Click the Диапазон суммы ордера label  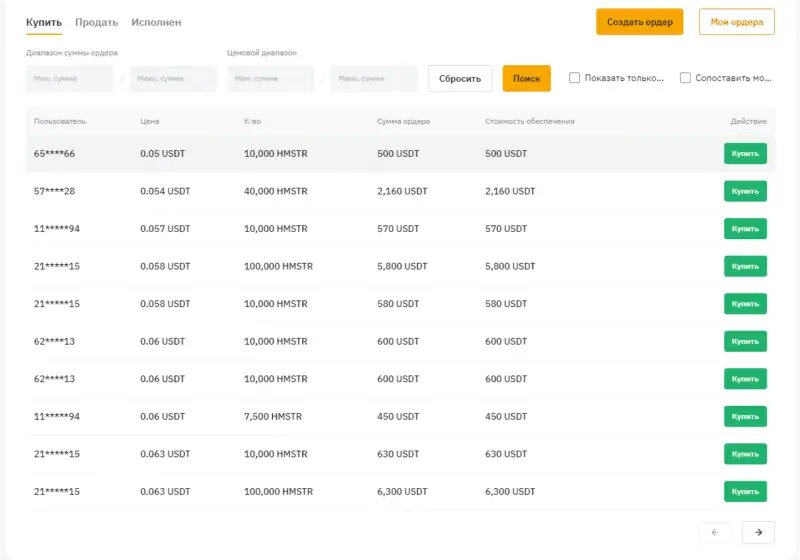pyautogui.click(x=71, y=53)
